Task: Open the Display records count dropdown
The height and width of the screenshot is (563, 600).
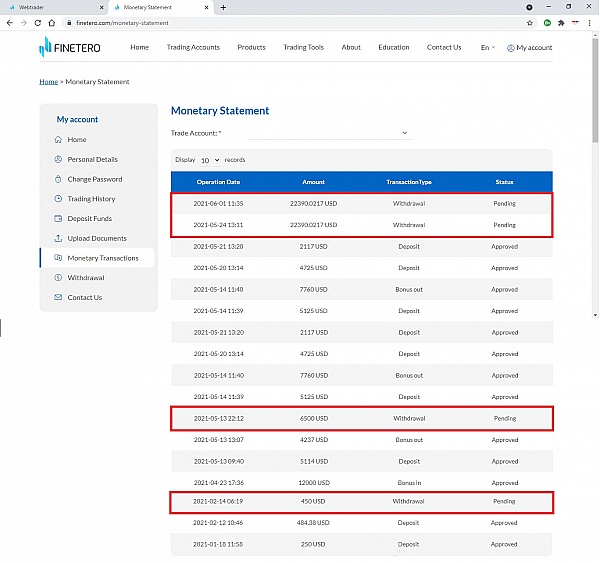Action: [210, 160]
